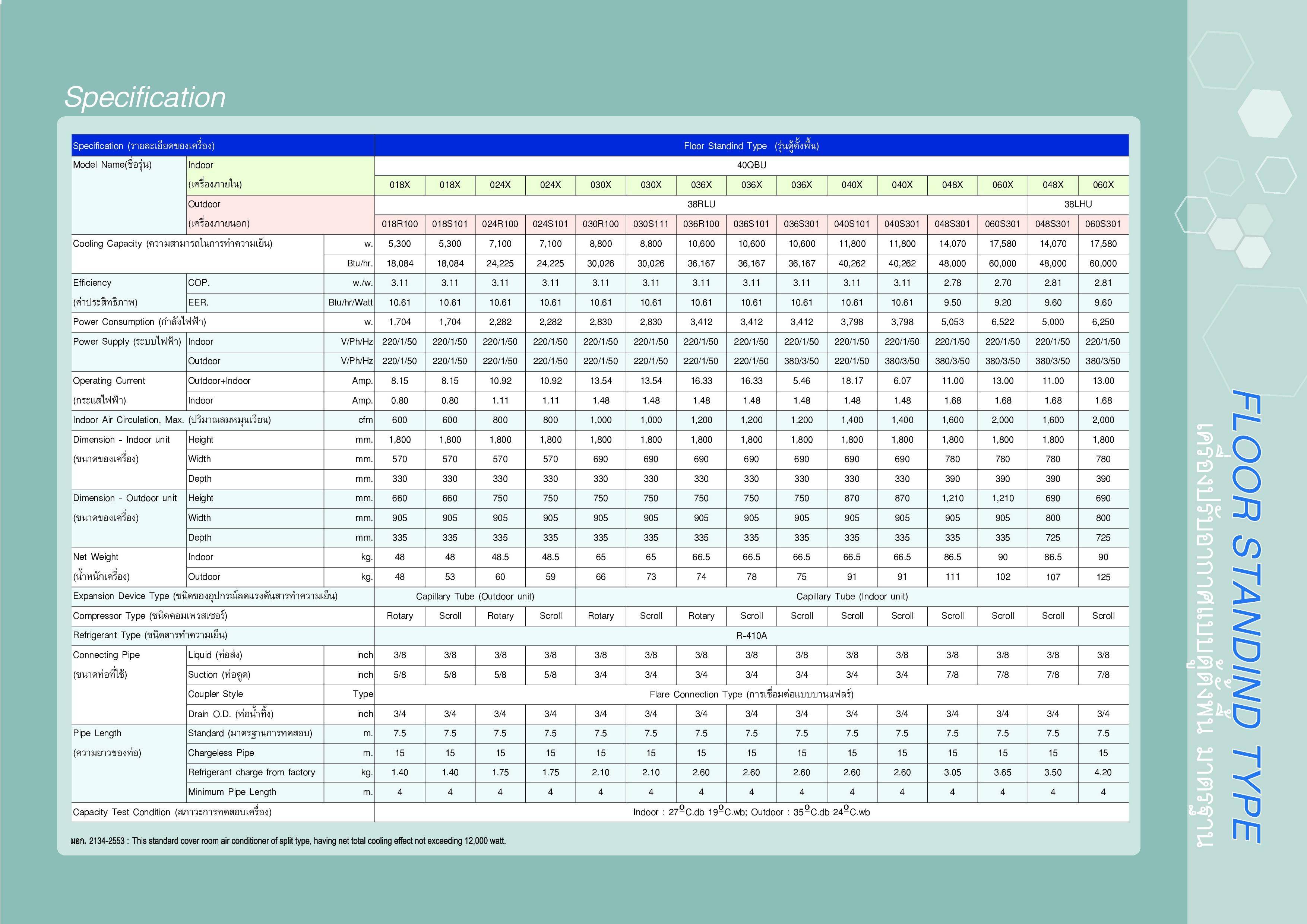Select Capillary Tube (Indoor unit) cell
The width and height of the screenshot is (1307, 924).
click(852, 596)
